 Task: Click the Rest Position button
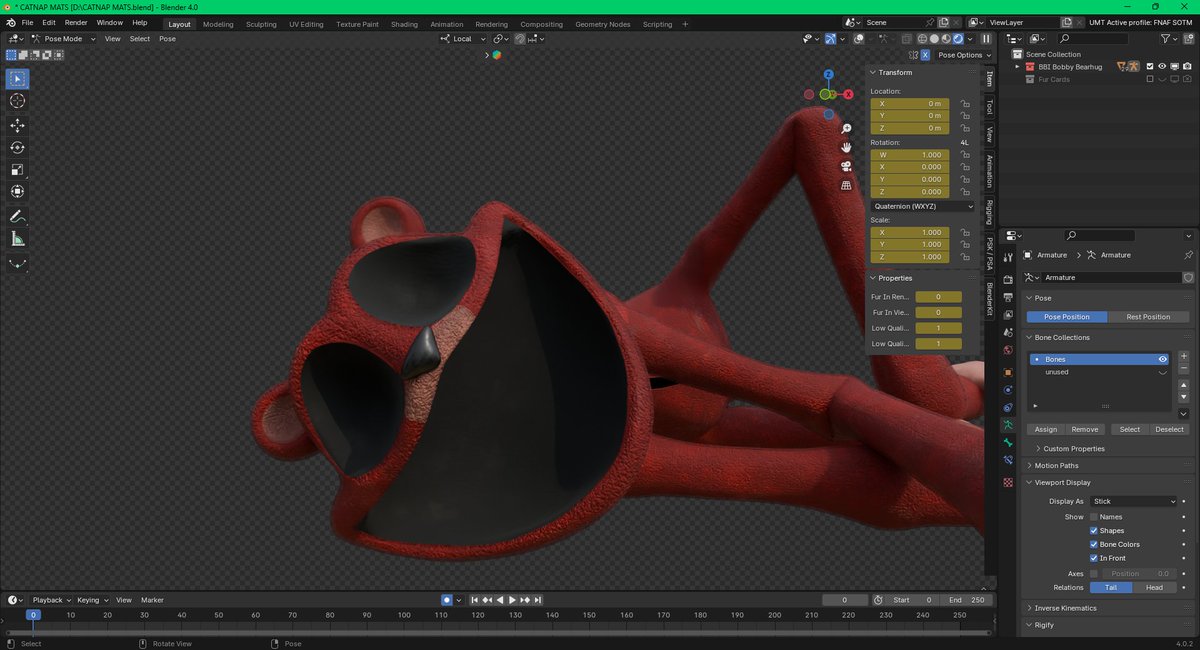point(1148,317)
